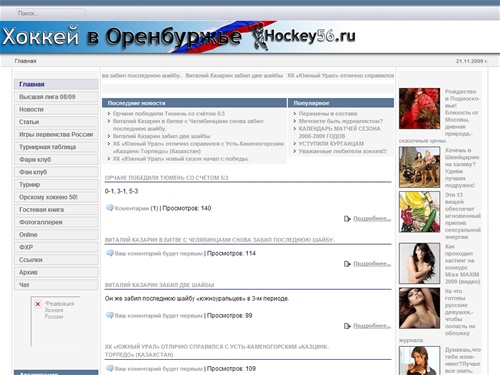The height and width of the screenshot is (375, 500).
Task: Click vegetables ad thumbnail
Action: coord(419,212)
